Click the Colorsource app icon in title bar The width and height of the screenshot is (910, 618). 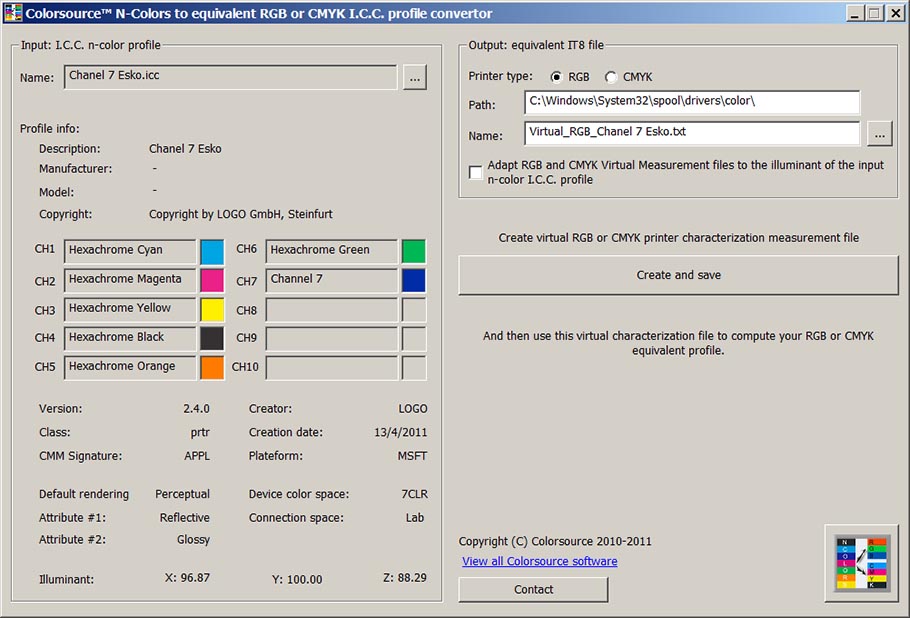[13, 13]
